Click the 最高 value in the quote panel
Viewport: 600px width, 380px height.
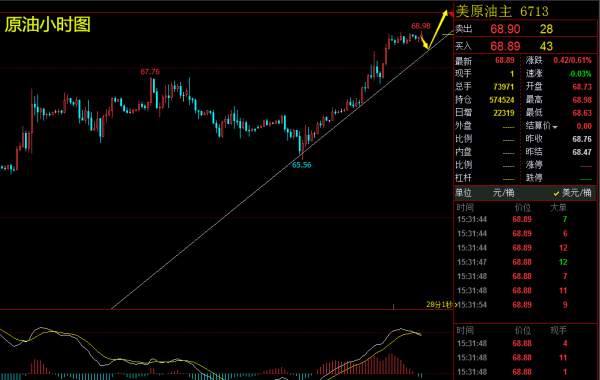582,100
